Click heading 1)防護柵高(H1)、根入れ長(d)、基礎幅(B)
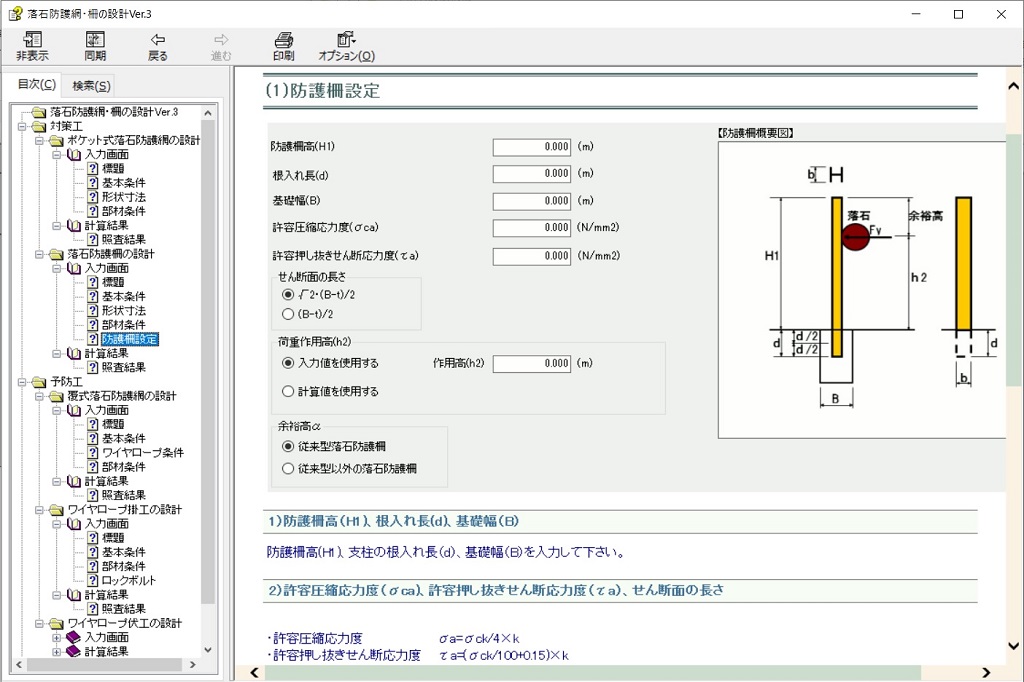 393,521
